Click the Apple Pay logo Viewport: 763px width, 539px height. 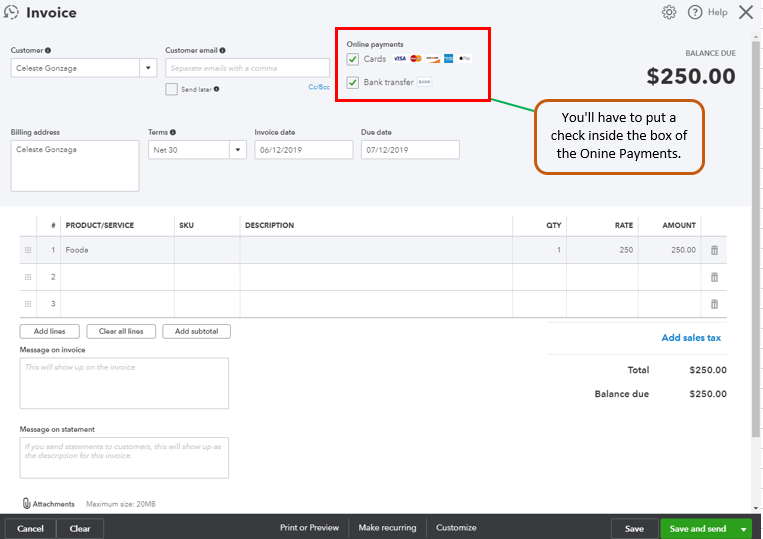[465, 58]
